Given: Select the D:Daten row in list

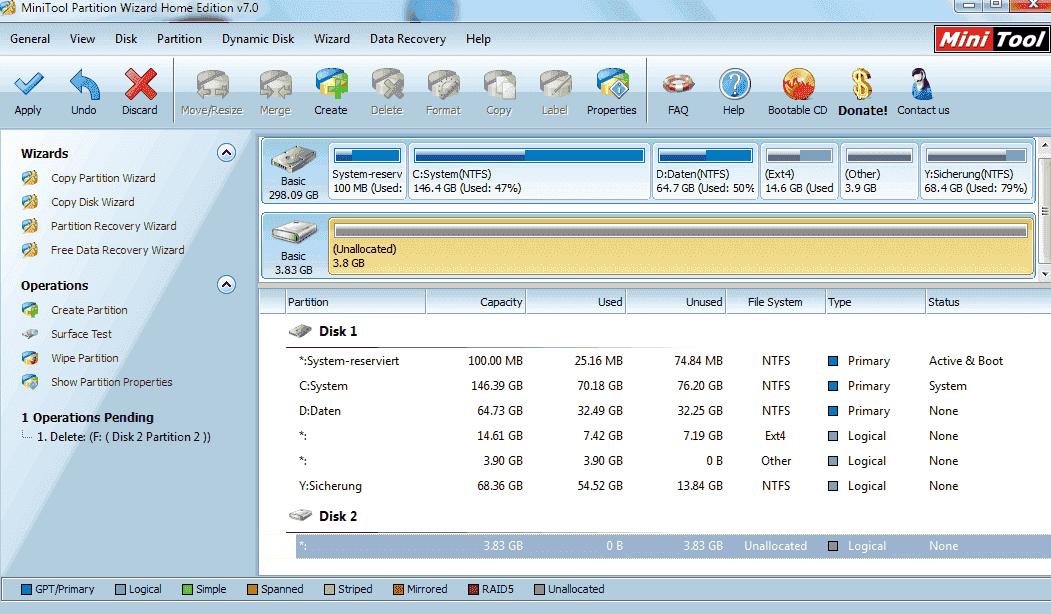Looking at the screenshot, I should click(673, 411).
